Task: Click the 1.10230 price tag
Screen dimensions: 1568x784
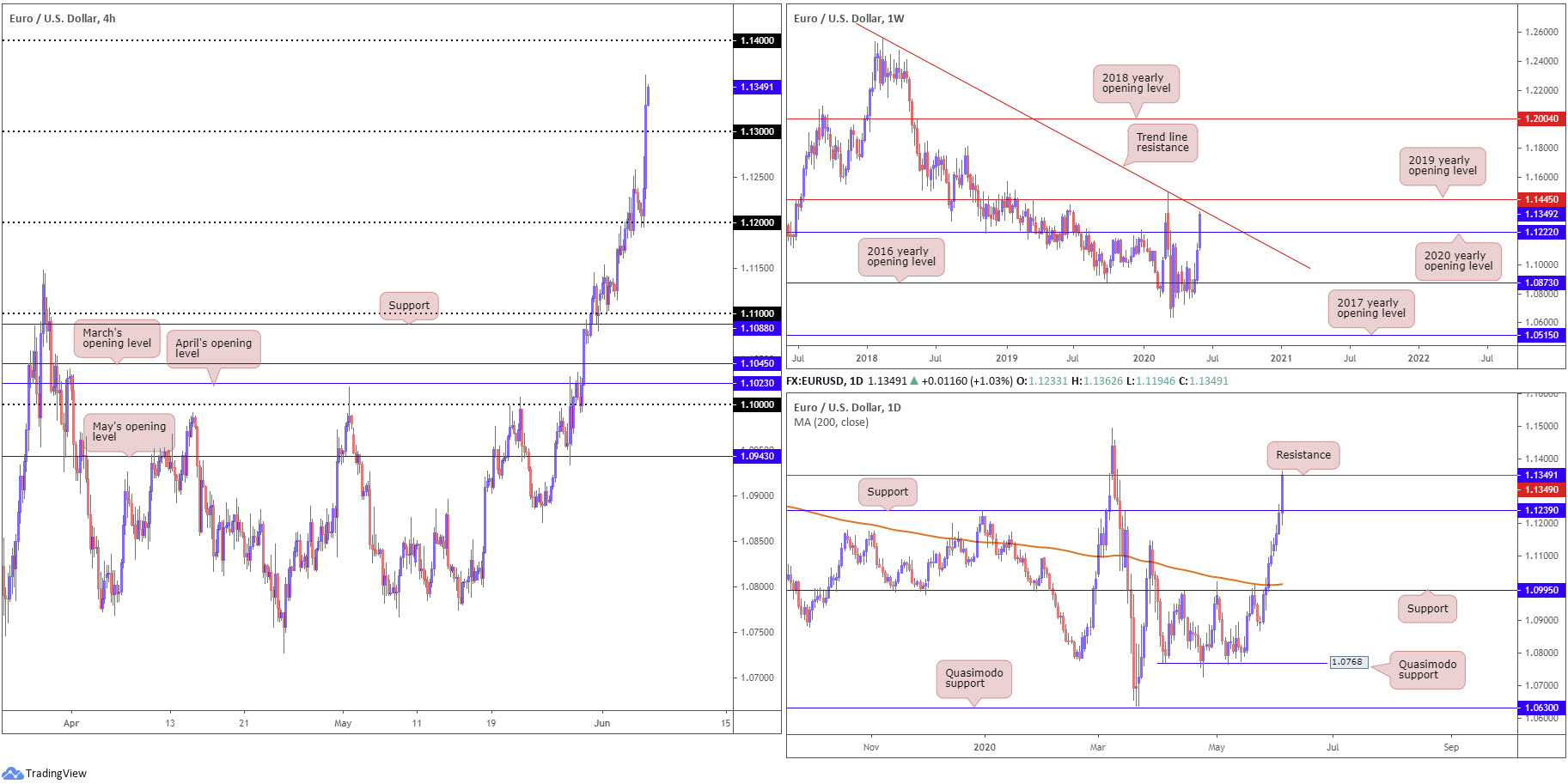Action: [757, 383]
